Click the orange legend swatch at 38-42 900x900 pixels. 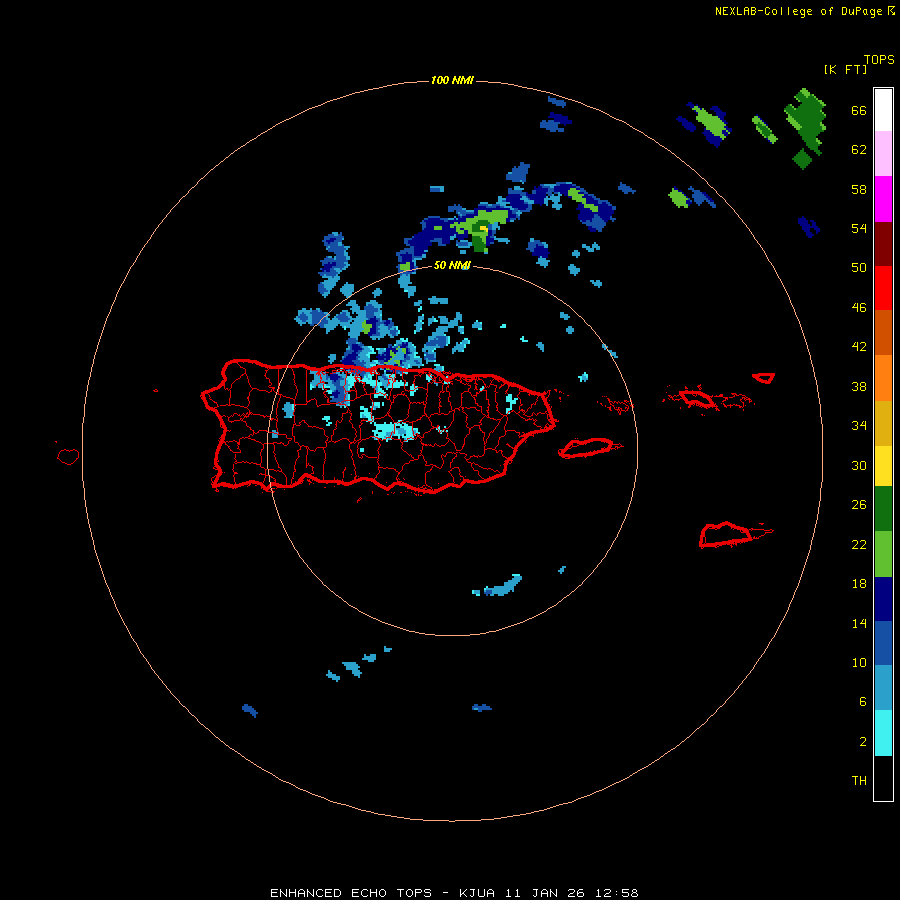(883, 378)
